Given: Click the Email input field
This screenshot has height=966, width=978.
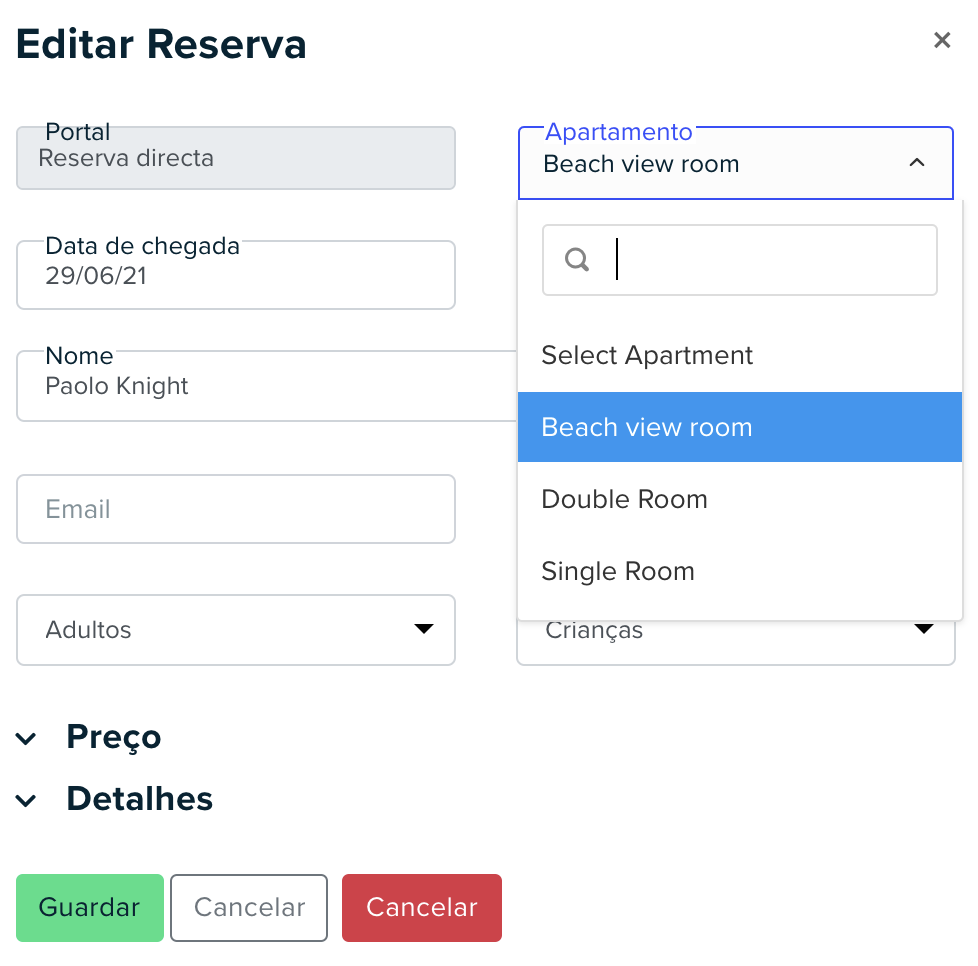Looking at the screenshot, I should [x=236, y=509].
